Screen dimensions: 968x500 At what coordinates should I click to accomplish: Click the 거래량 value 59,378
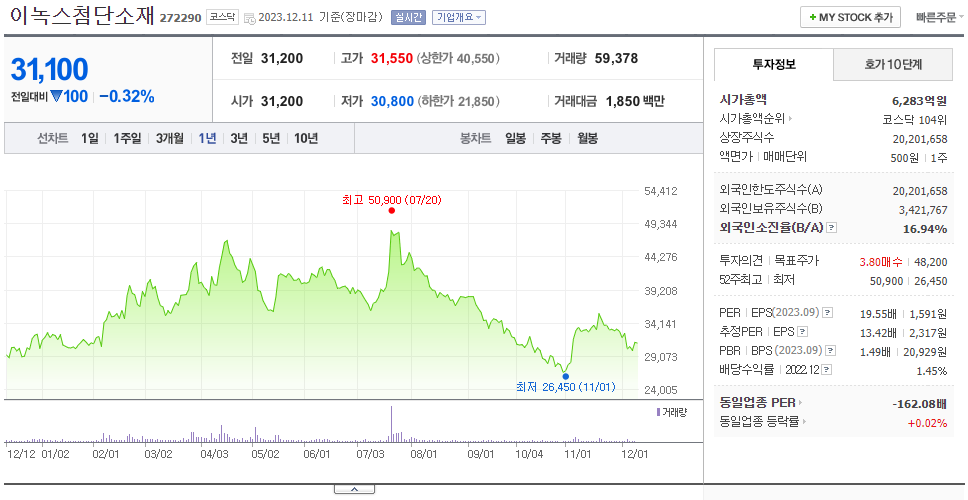(616, 59)
